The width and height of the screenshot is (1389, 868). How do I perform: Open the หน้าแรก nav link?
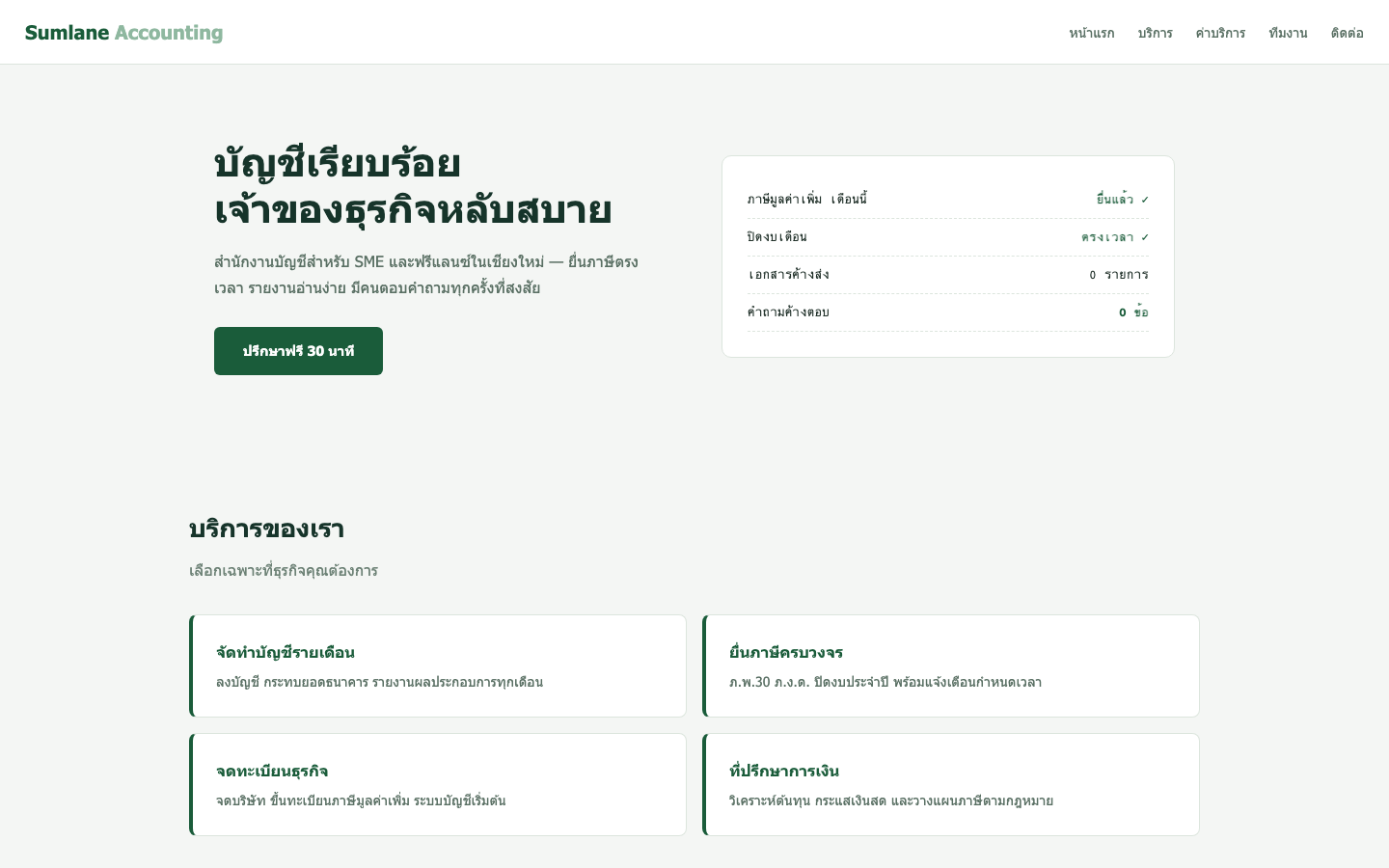[x=1091, y=33]
